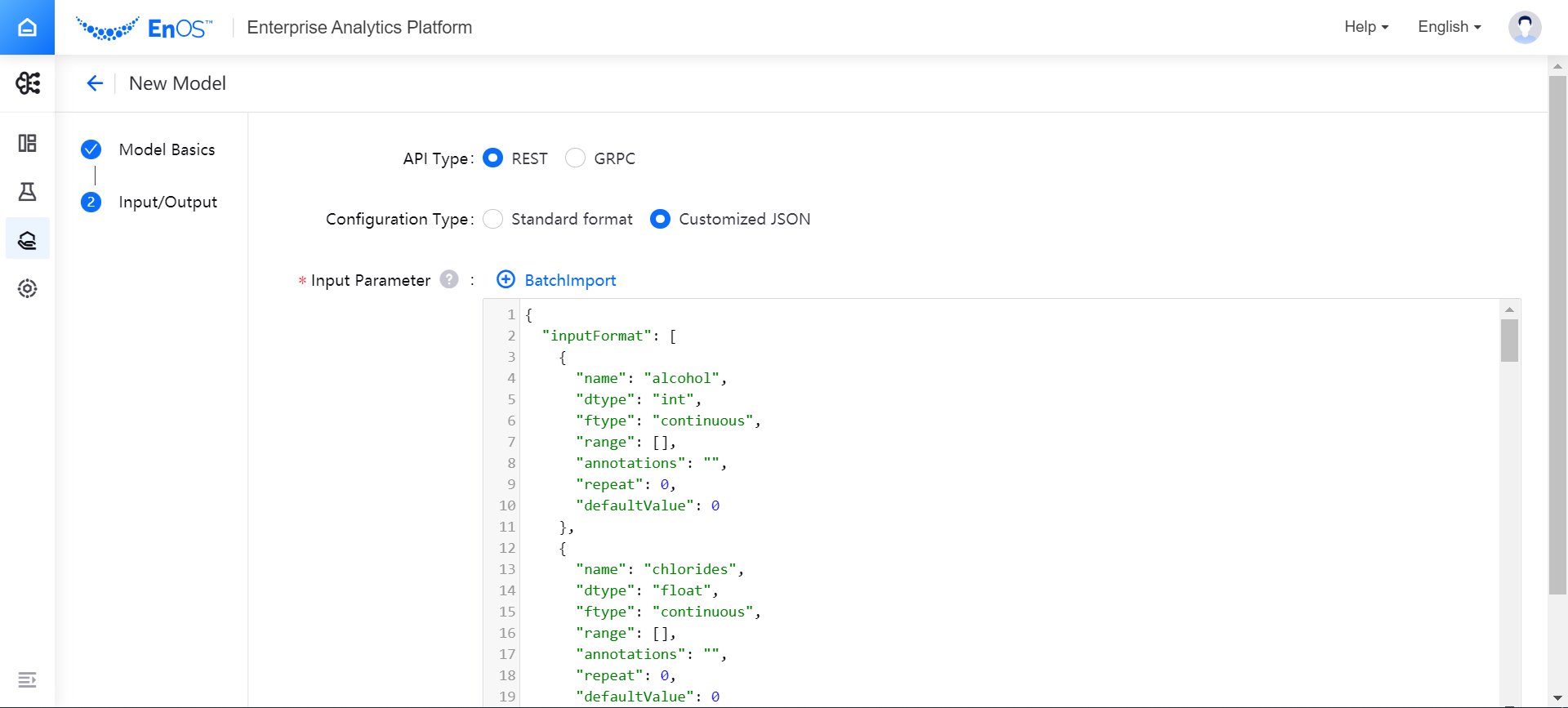Click the code editor scrollbar thumb
This screenshot has width=1568, height=708.
1509,341
